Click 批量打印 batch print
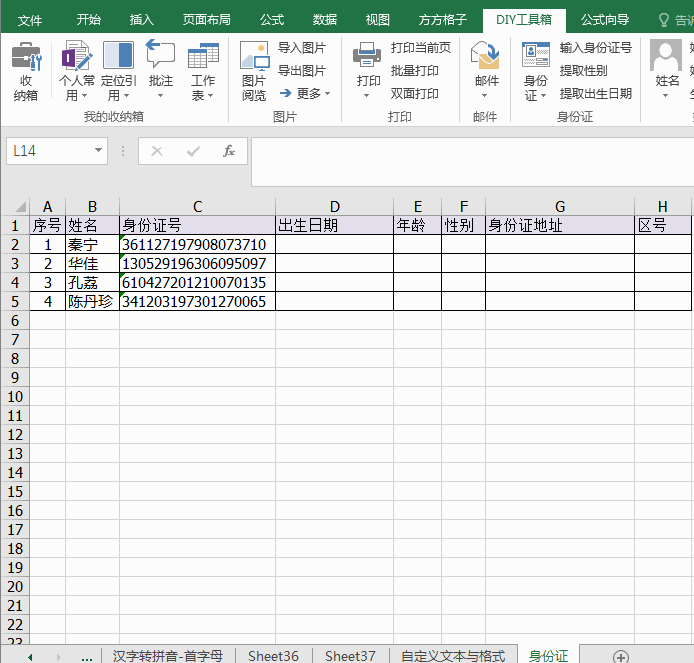Screen dimensions: 694x663 414,70
